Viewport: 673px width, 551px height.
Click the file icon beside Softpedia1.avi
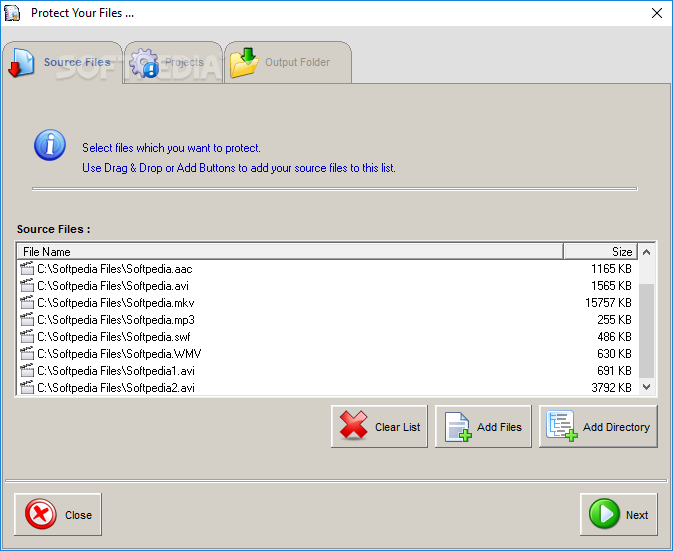27,371
